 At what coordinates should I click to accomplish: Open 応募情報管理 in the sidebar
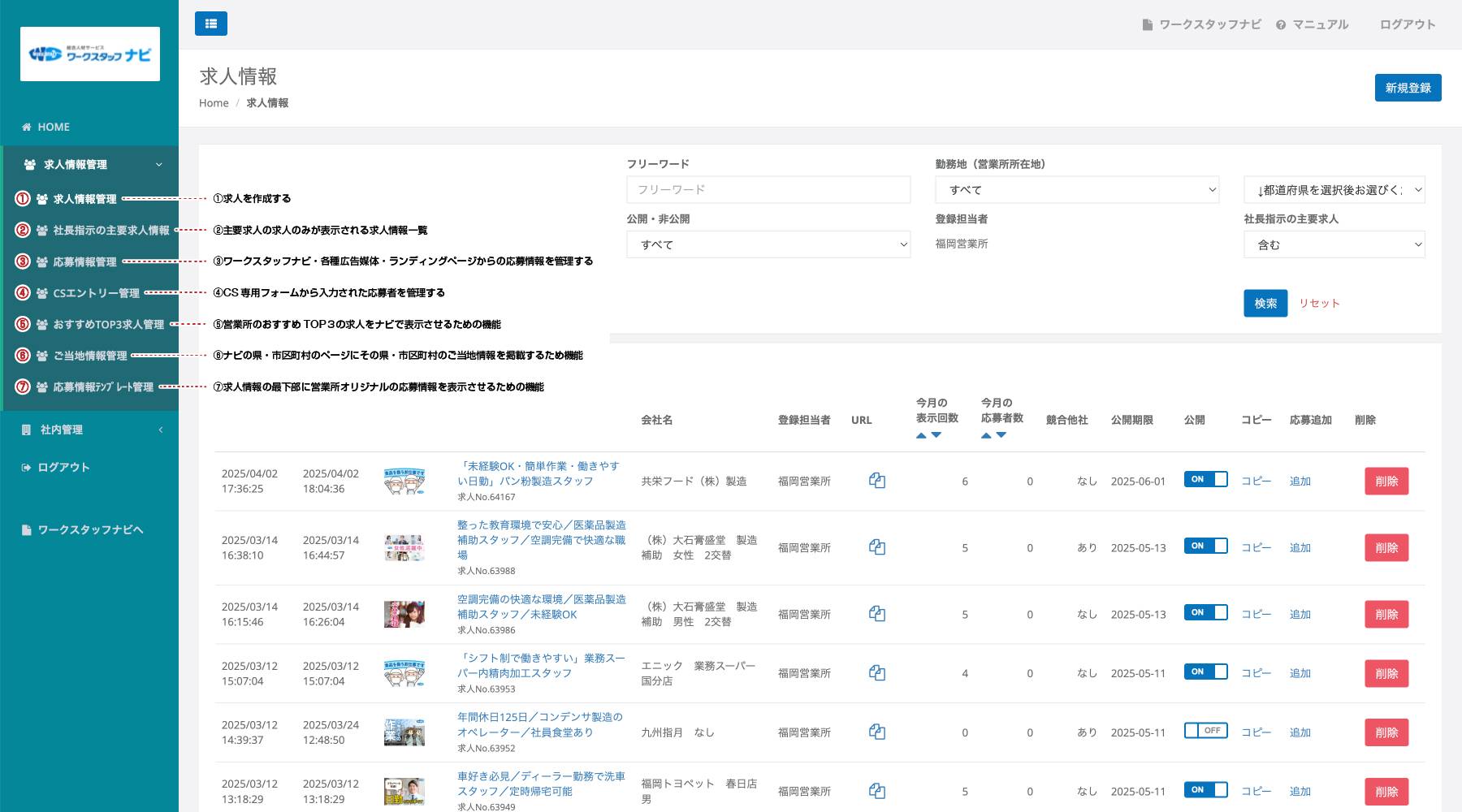click(84, 261)
